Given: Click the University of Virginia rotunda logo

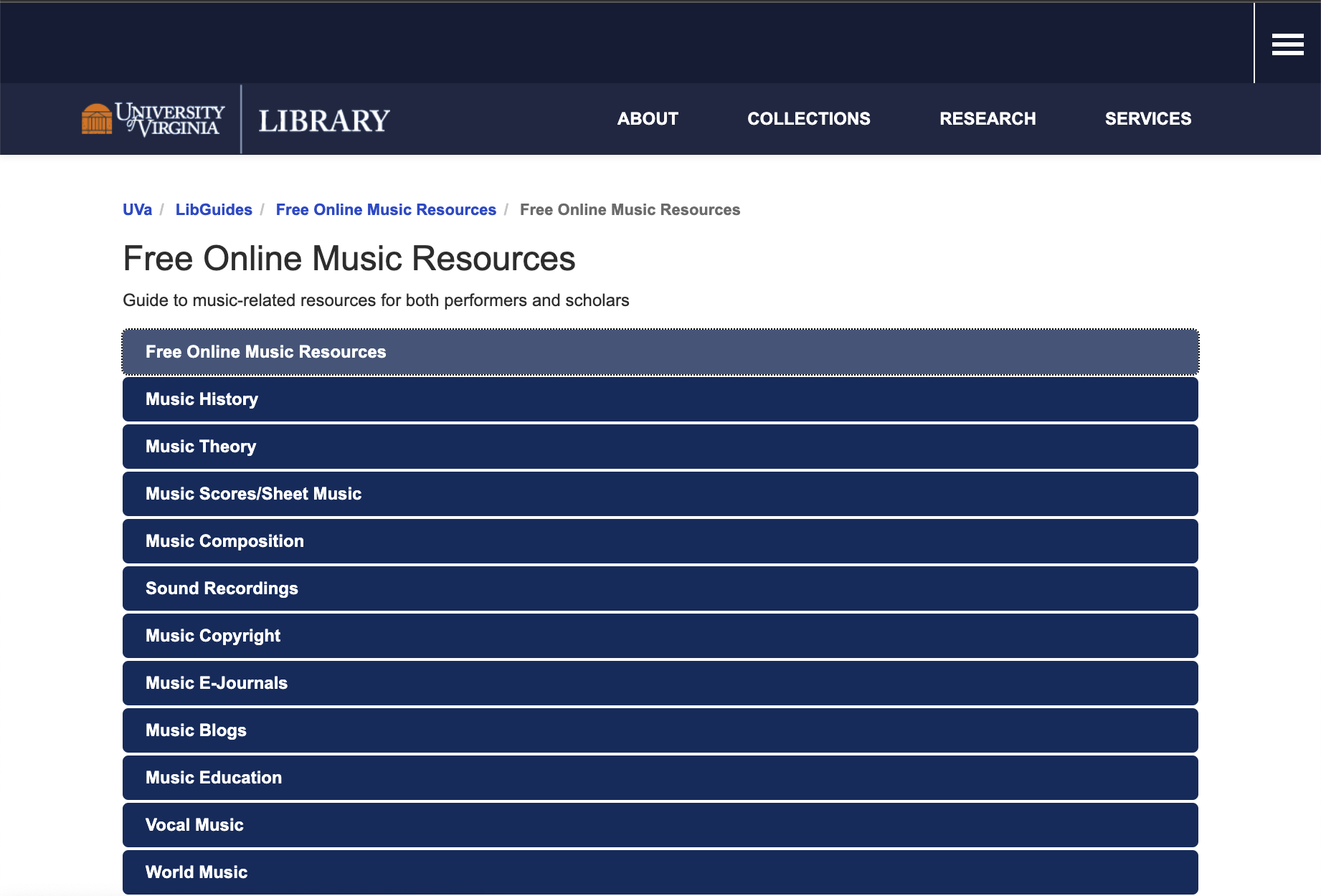Looking at the screenshot, I should pos(153,119).
